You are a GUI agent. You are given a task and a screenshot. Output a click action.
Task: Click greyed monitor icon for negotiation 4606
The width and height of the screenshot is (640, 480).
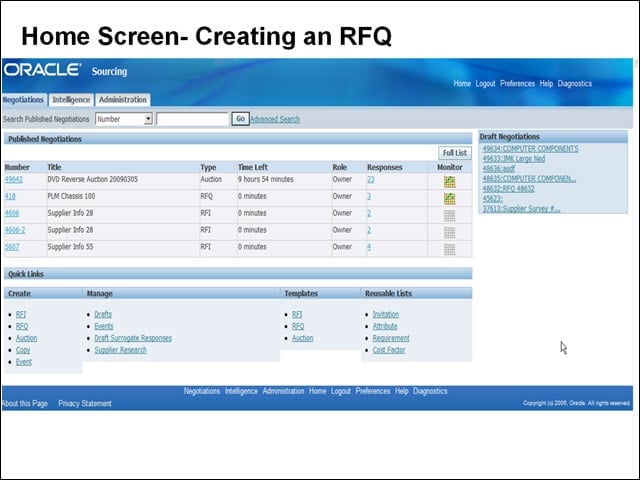449,216
